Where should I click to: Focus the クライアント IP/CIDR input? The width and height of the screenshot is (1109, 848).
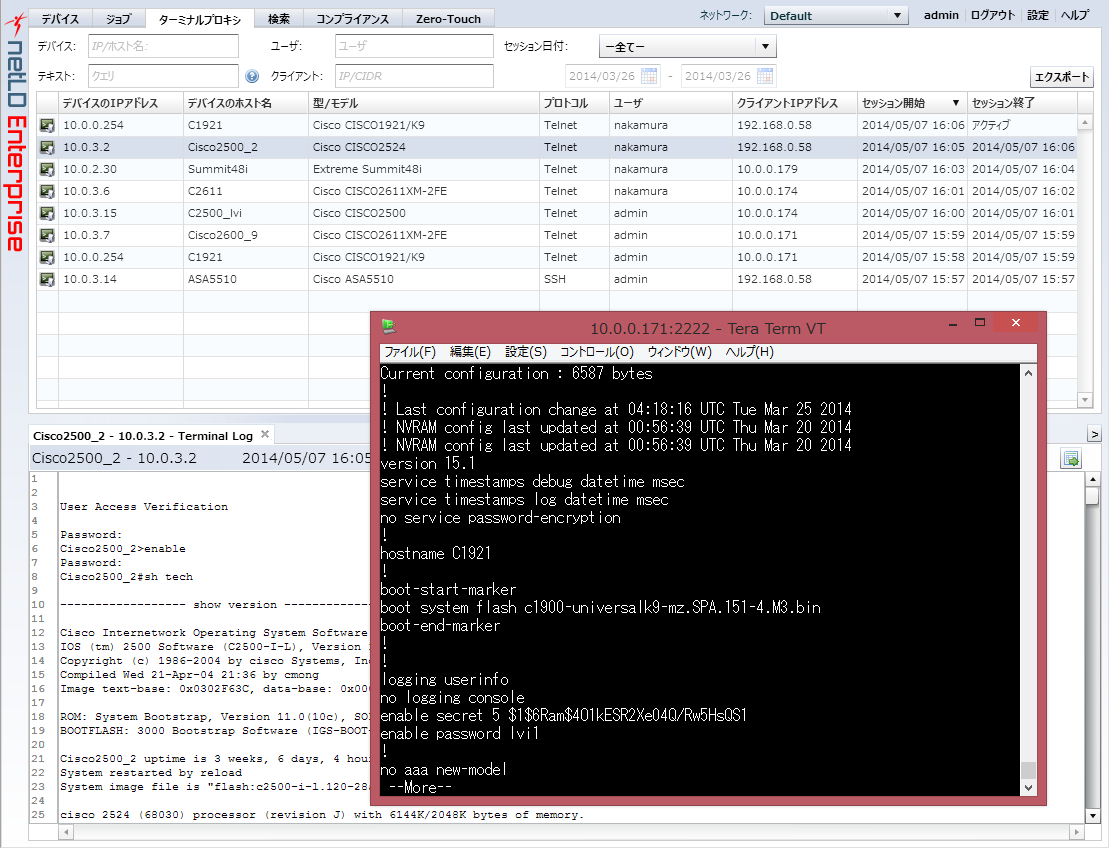point(414,76)
